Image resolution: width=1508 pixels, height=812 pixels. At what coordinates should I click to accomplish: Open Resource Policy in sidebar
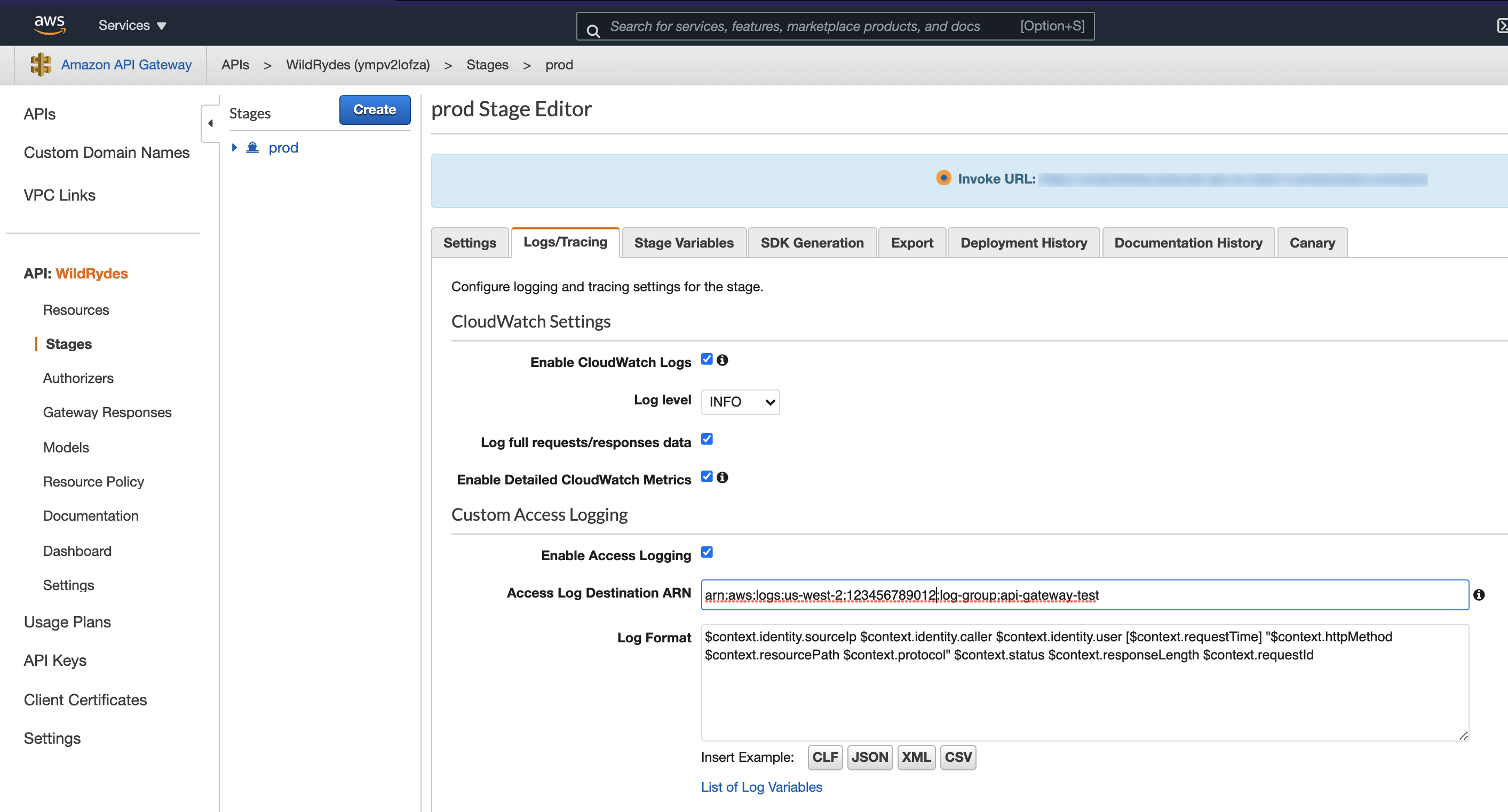(93, 481)
